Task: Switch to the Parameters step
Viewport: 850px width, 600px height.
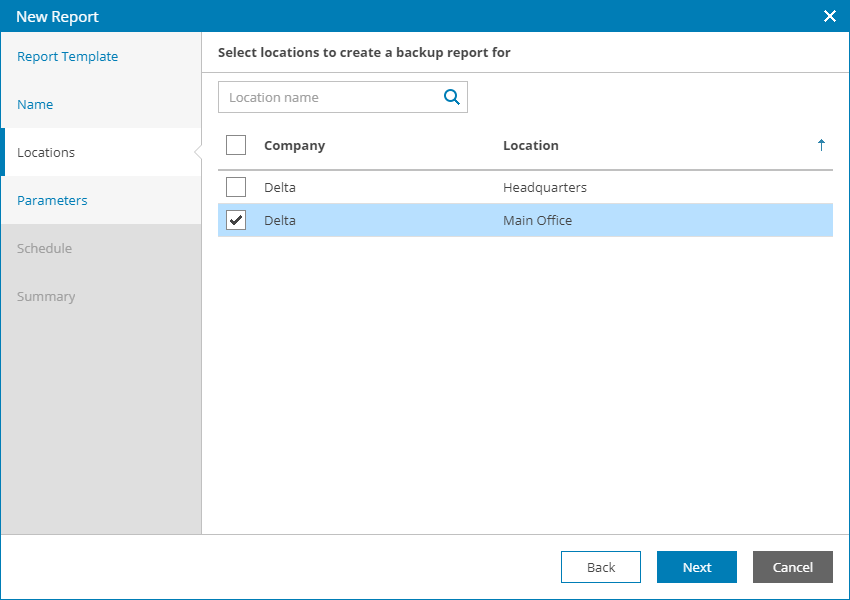Action: click(52, 201)
